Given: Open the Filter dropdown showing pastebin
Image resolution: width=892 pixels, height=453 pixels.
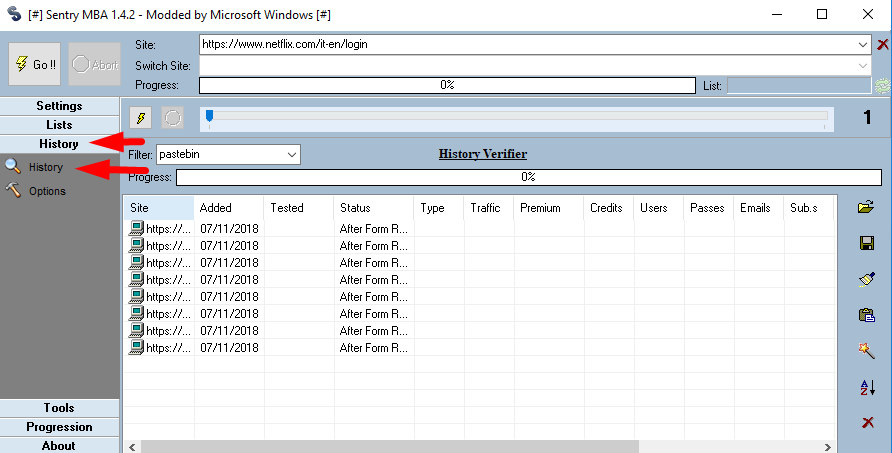Looking at the screenshot, I should 291,155.
